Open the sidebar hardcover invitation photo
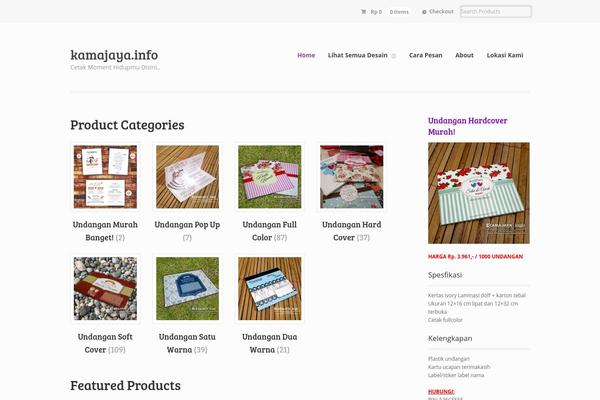This screenshot has width=600, height=400. pos(479,193)
